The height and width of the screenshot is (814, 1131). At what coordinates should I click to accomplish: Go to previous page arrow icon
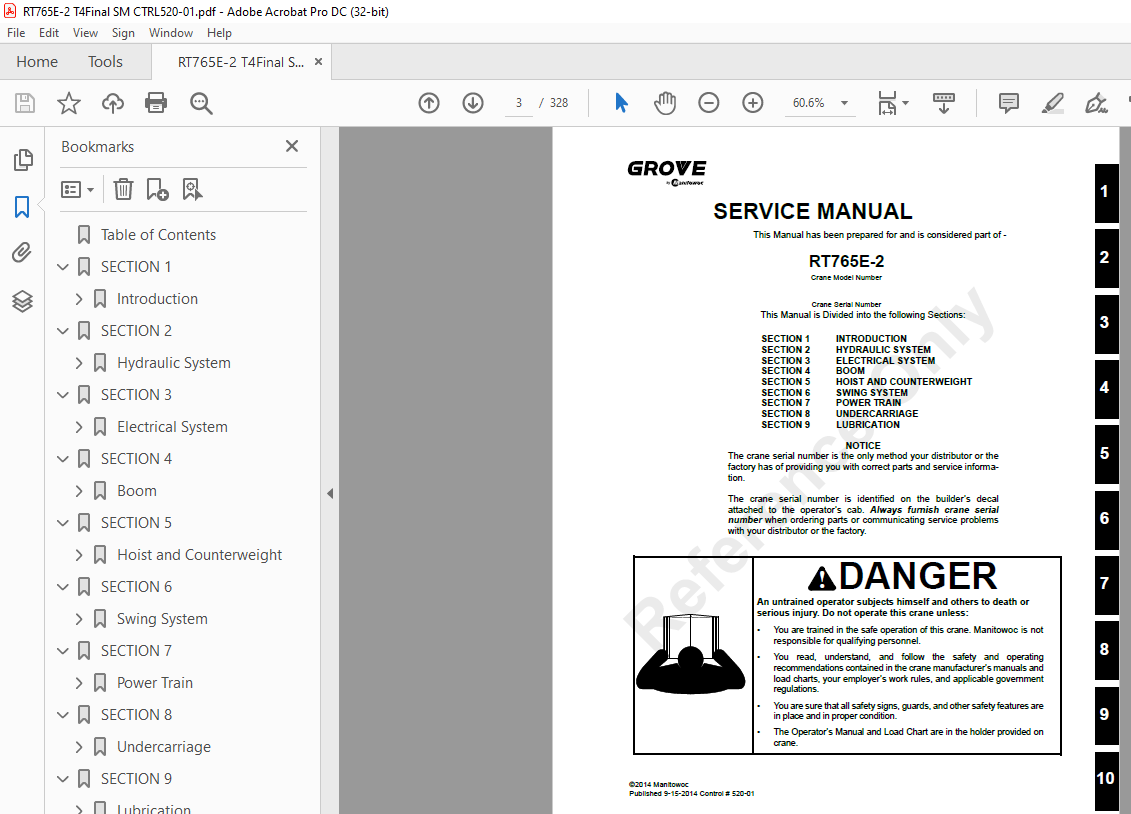tap(429, 103)
